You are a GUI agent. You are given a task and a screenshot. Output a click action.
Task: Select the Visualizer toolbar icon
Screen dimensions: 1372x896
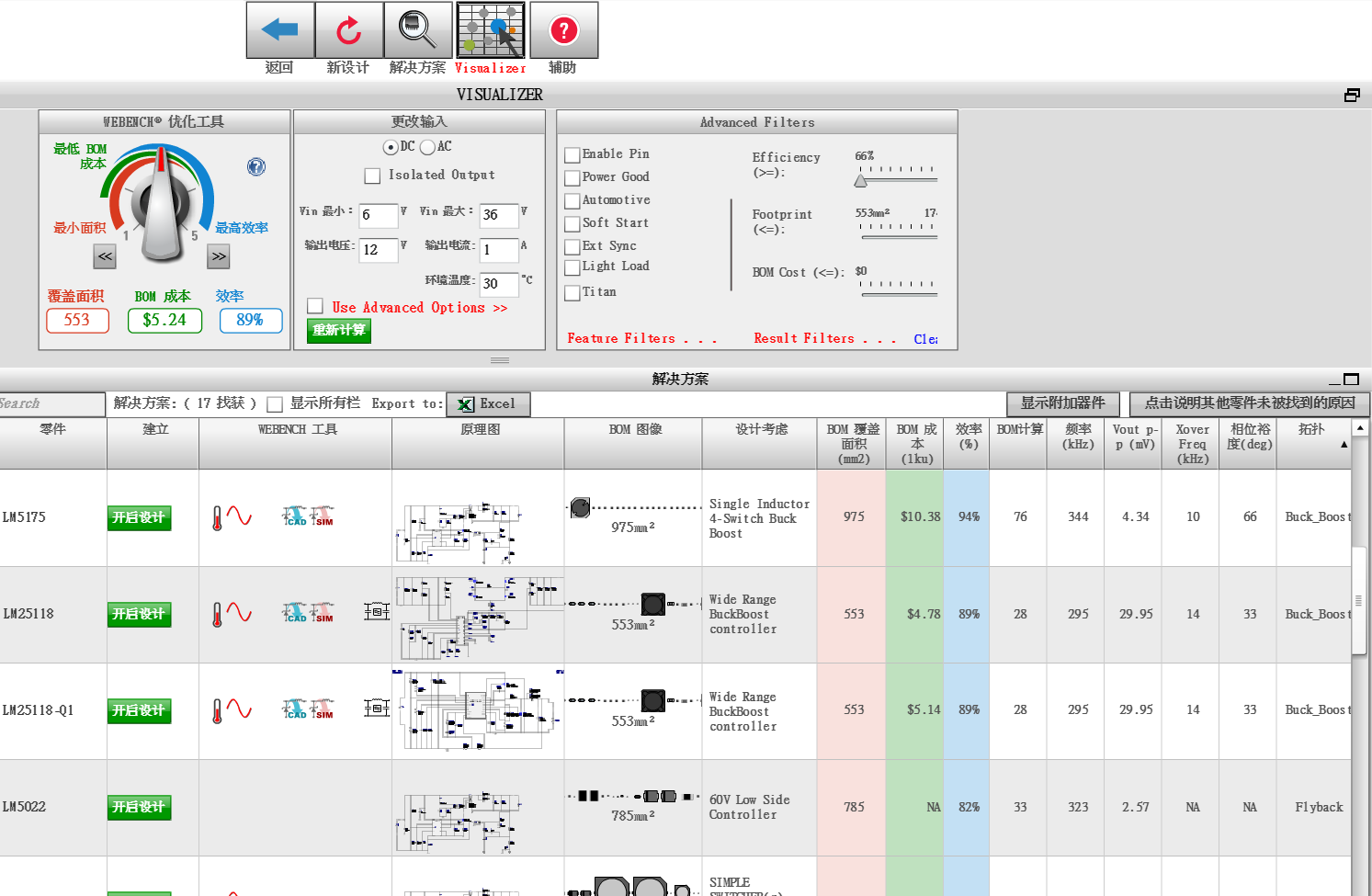(x=491, y=30)
